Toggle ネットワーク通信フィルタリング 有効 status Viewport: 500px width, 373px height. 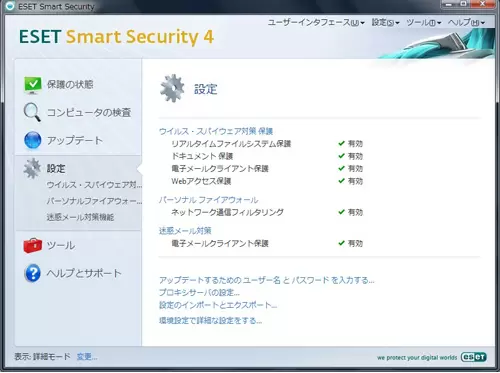click(351, 212)
